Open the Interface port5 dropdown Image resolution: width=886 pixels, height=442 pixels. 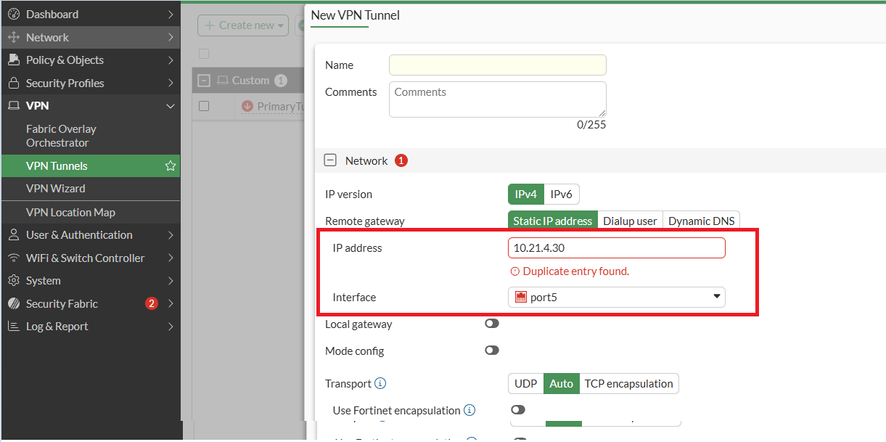(617, 297)
